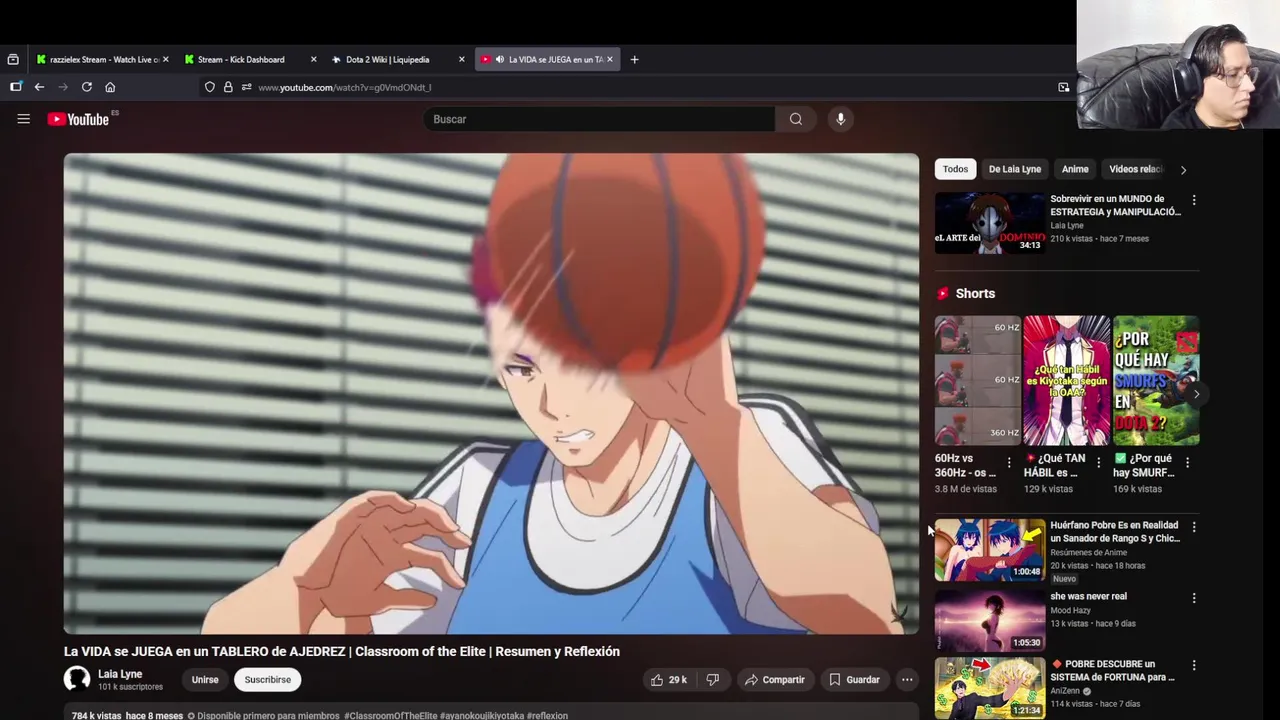Open the Huérfano Pobre video thumbnail

tap(989, 549)
